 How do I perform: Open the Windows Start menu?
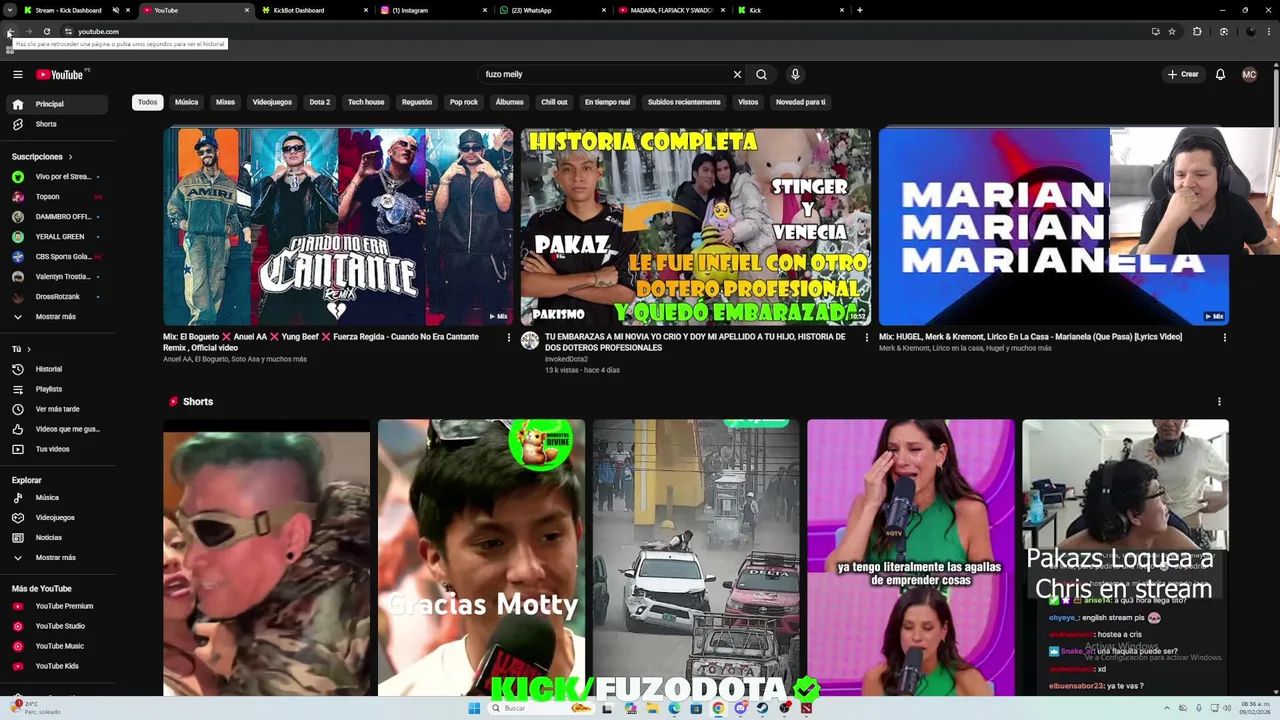click(x=474, y=708)
